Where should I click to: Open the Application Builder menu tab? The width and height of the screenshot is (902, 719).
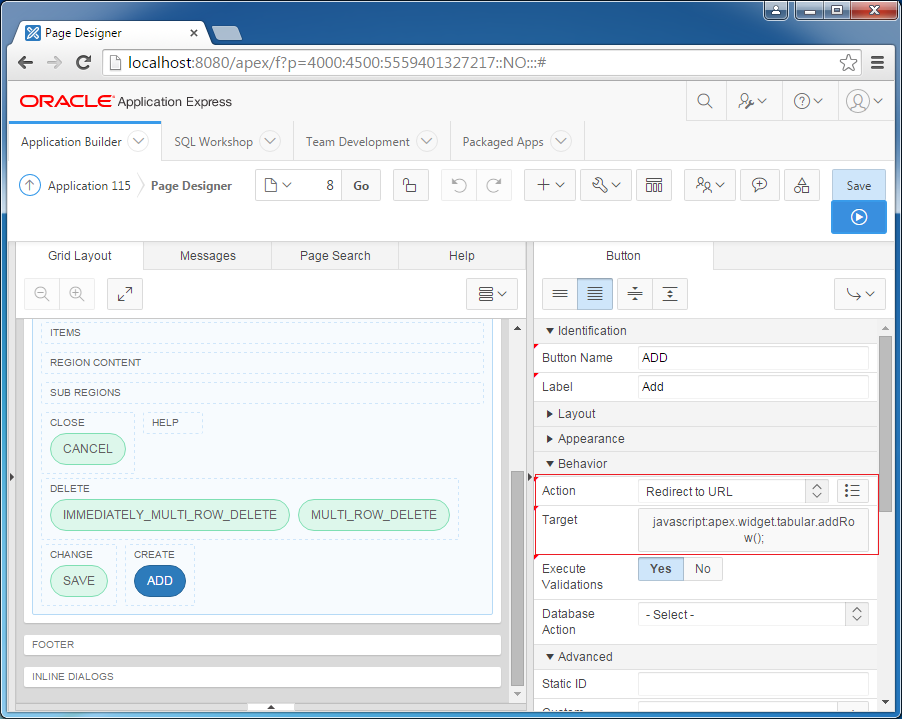click(71, 141)
